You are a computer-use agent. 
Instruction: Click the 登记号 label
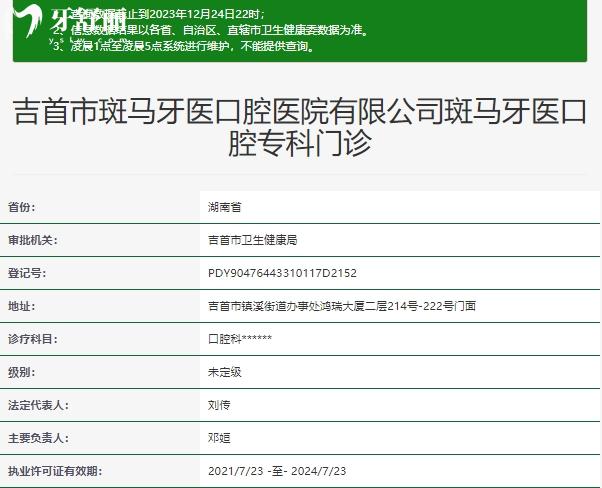(27, 273)
